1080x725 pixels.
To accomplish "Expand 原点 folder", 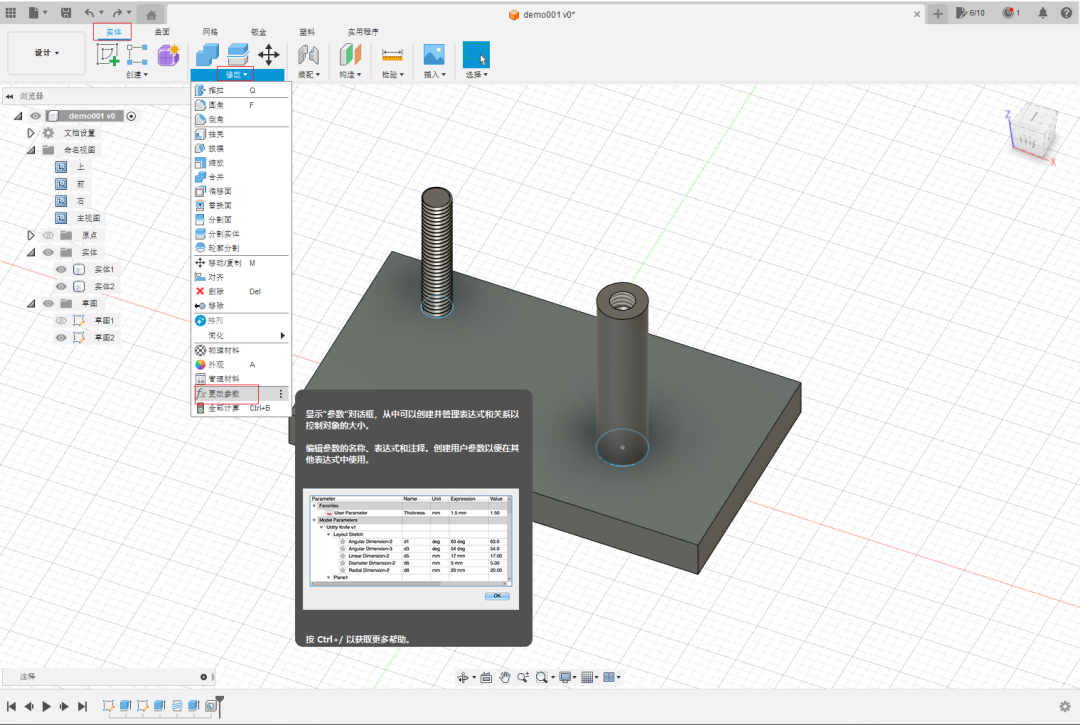I will click(x=30, y=235).
